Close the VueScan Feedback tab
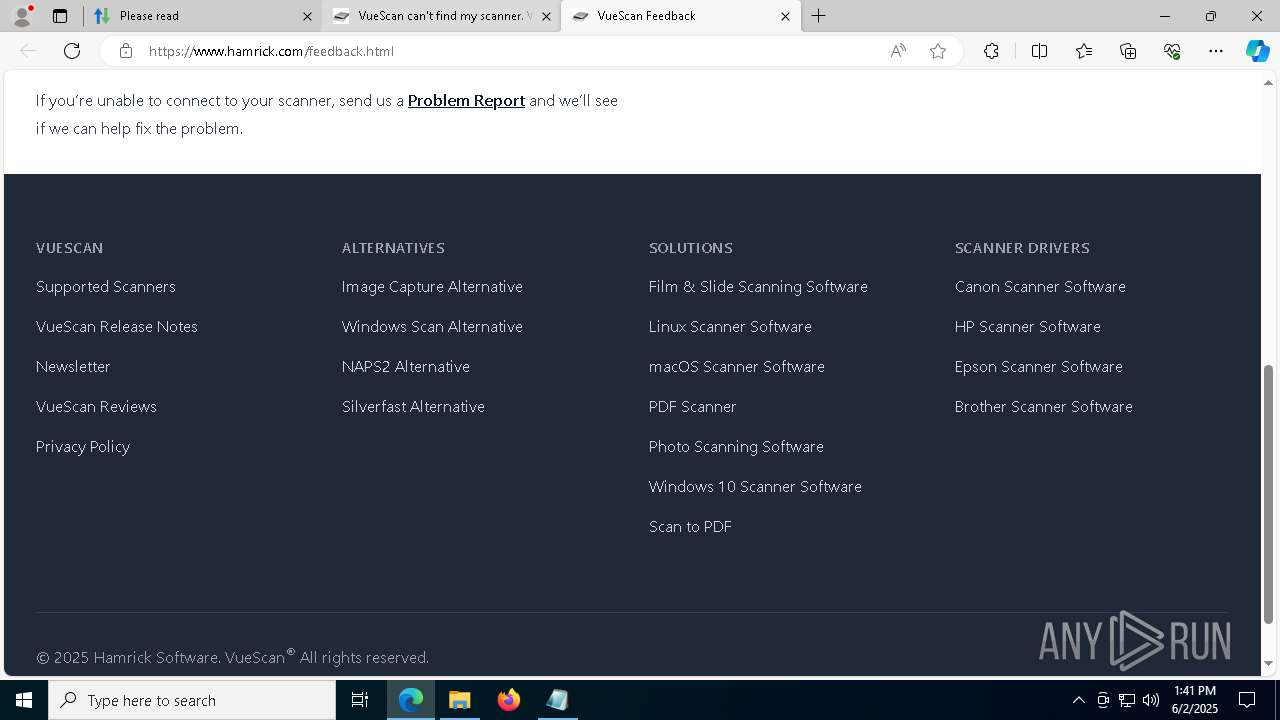The height and width of the screenshot is (720, 1280). tap(785, 16)
